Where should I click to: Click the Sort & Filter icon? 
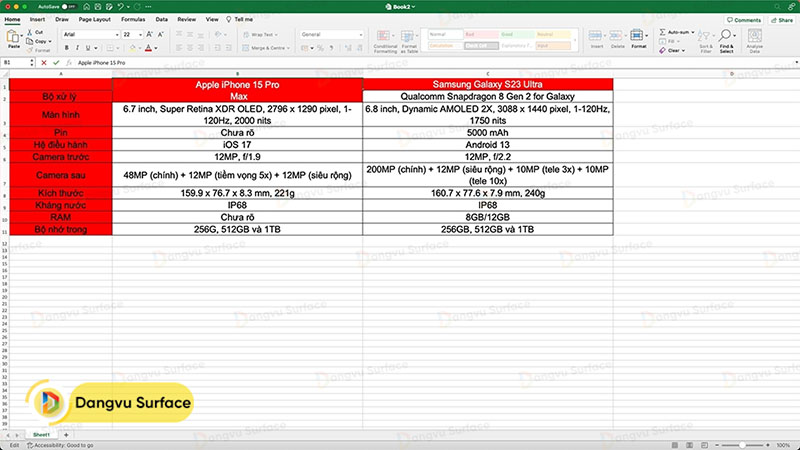tap(707, 40)
